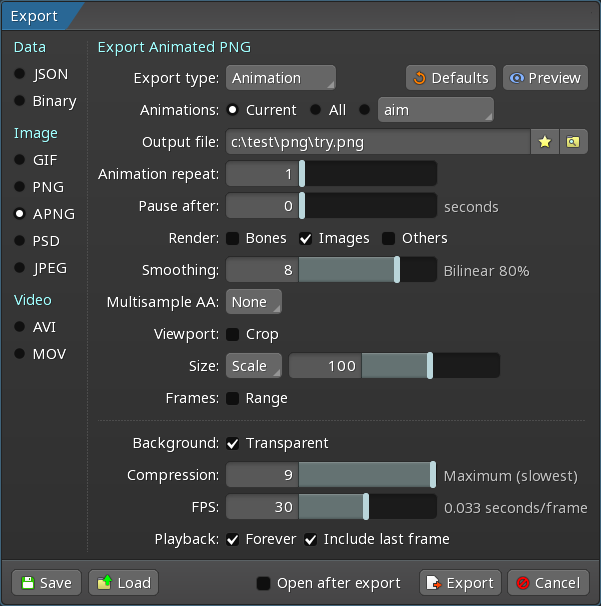Screen dimensions: 601x606
Task: Toggle the Transparent background checkbox
Action: click(232, 443)
